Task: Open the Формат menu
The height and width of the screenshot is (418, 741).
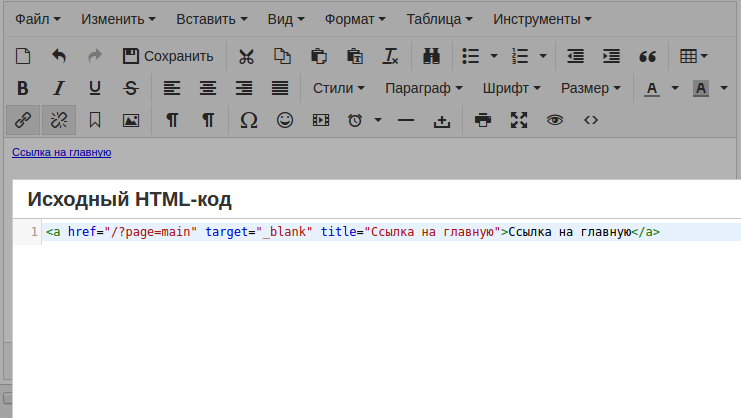Action: (355, 19)
